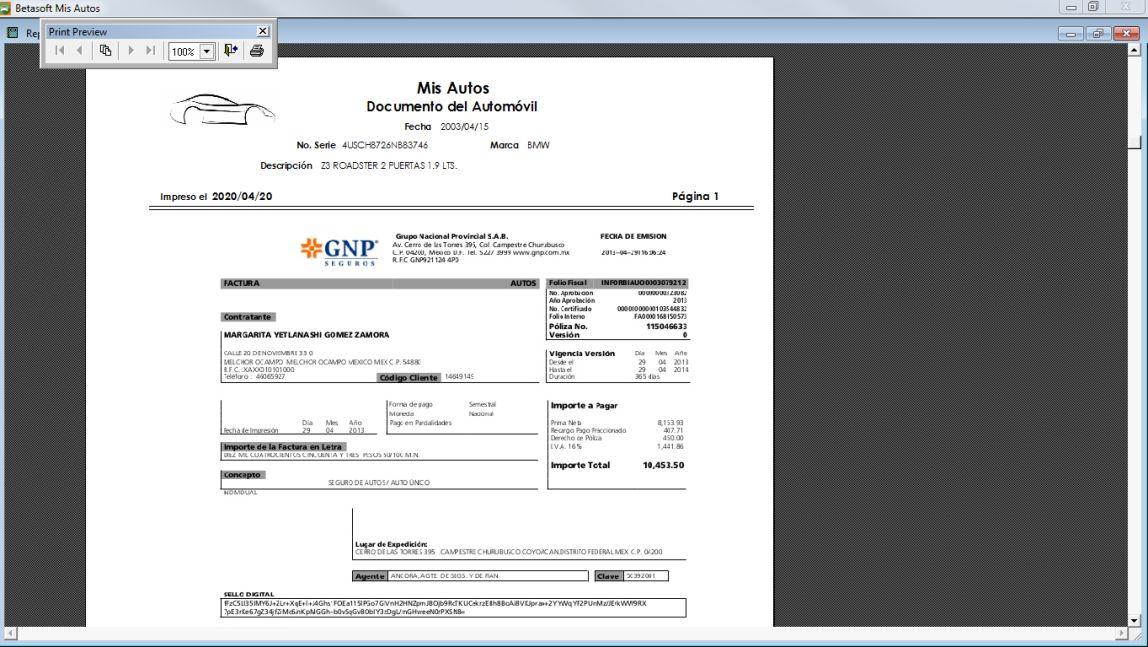The image size is (1148, 647).
Task: Click description 'Z3 ROADSTER 2 PUERTAS 1.9 LTS.'
Action: pyautogui.click(x=389, y=165)
